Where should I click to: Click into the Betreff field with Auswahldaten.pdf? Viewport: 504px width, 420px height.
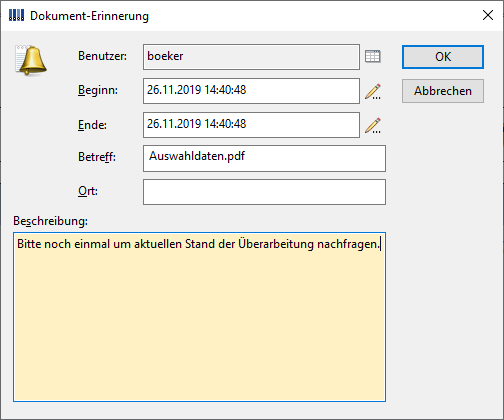pyautogui.click(x=264, y=158)
